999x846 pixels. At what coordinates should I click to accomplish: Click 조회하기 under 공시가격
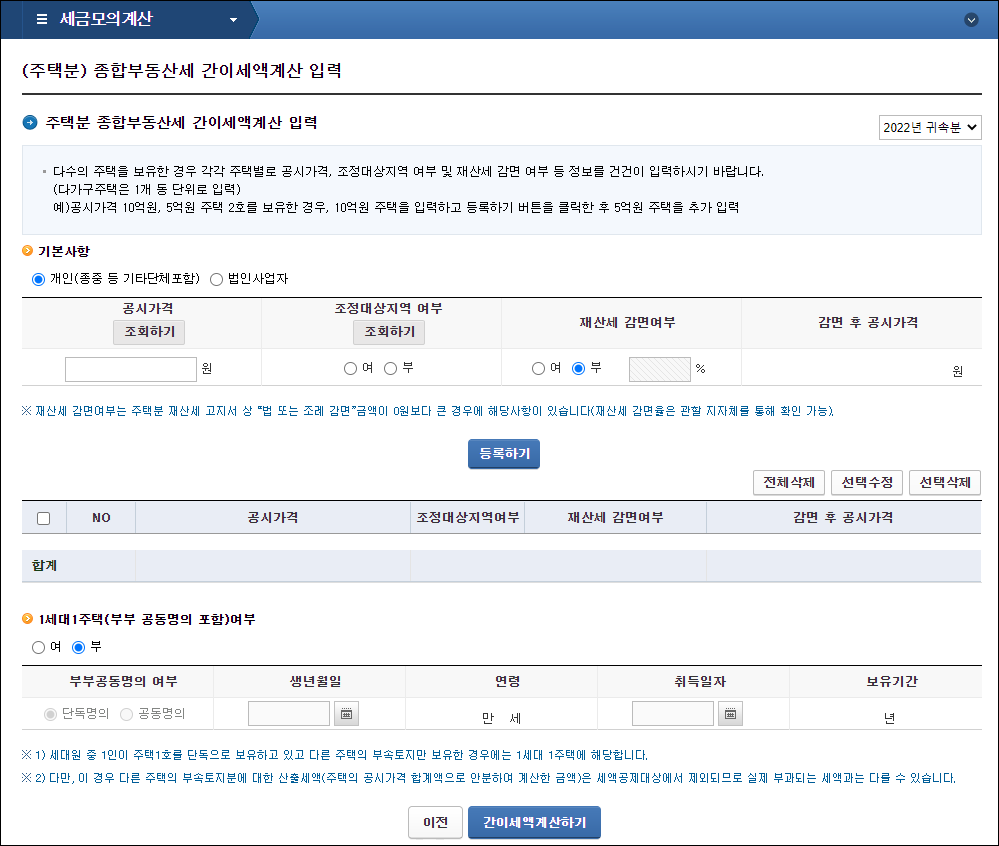tap(149, 332)
